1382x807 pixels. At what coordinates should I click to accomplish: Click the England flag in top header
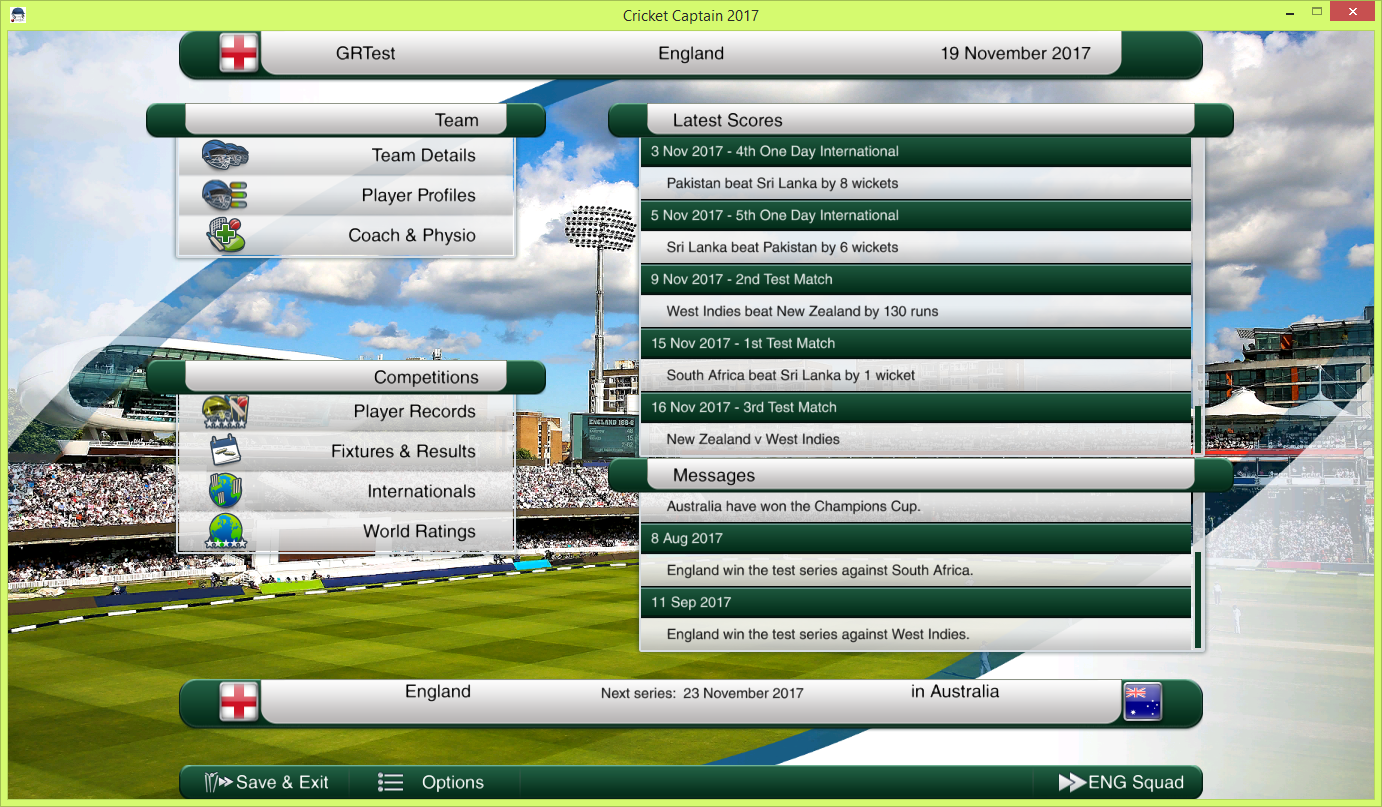click(239, 53)
